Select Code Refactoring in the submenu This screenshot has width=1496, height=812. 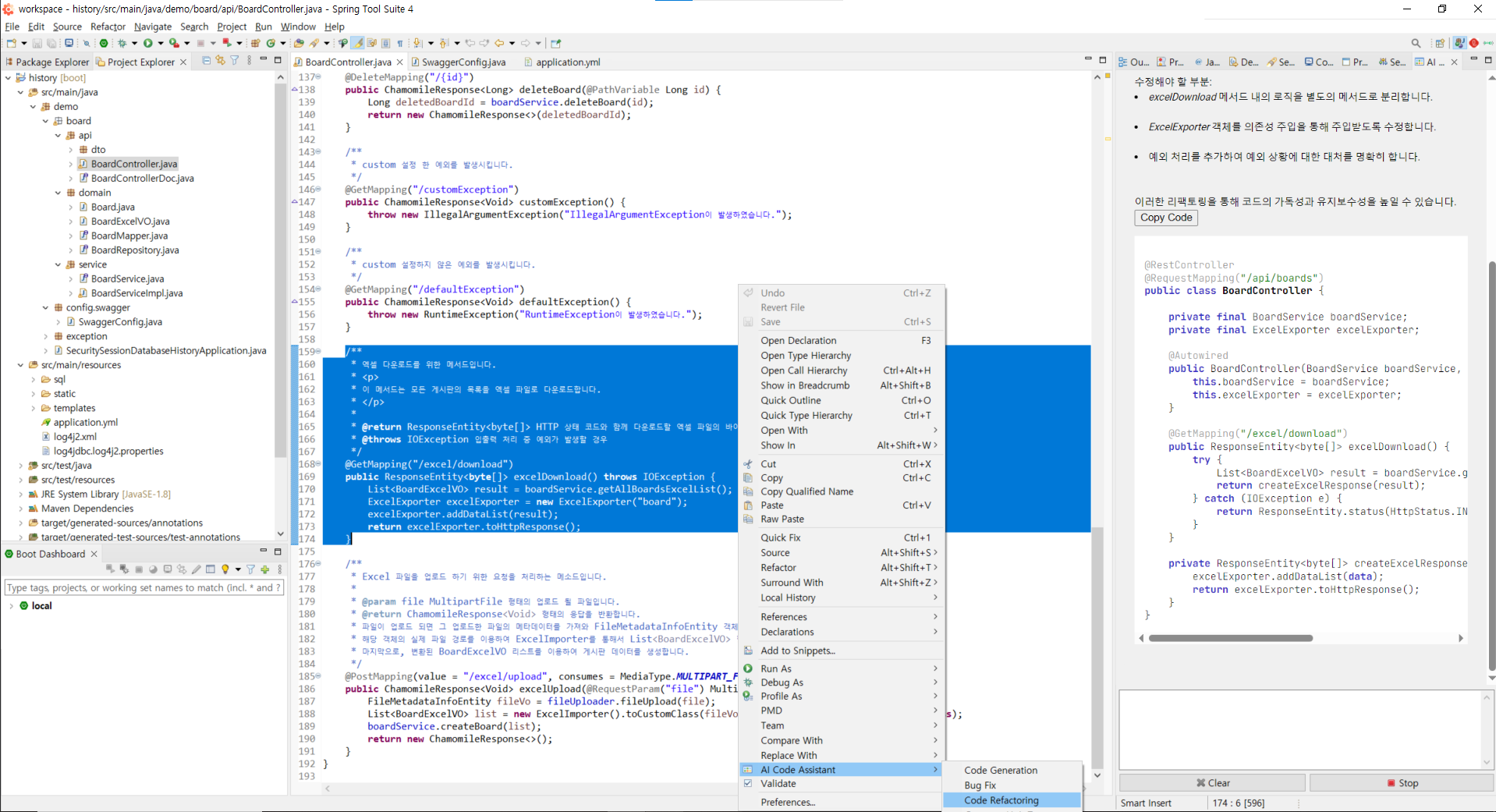pyautogui.click(x=1001, y=800)
